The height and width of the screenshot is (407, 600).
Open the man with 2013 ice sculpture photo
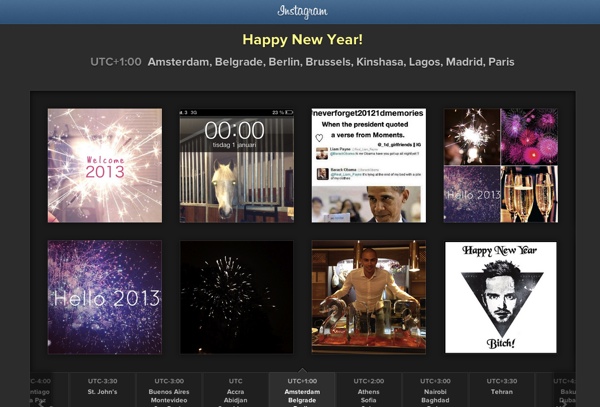tap(368, 297)
